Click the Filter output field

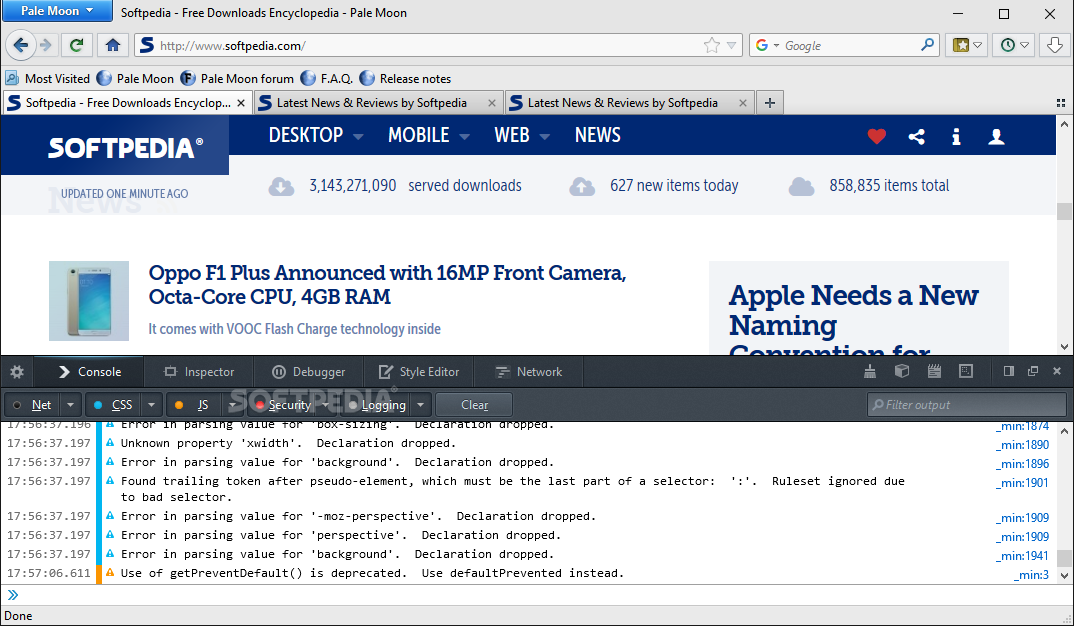pyautogui.click(x=966, y=405)
